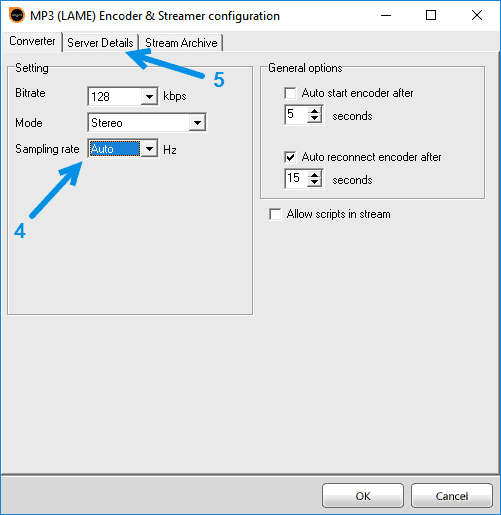
Task: Decrease auto start seconds spinner down
Action: pos(314,119)
